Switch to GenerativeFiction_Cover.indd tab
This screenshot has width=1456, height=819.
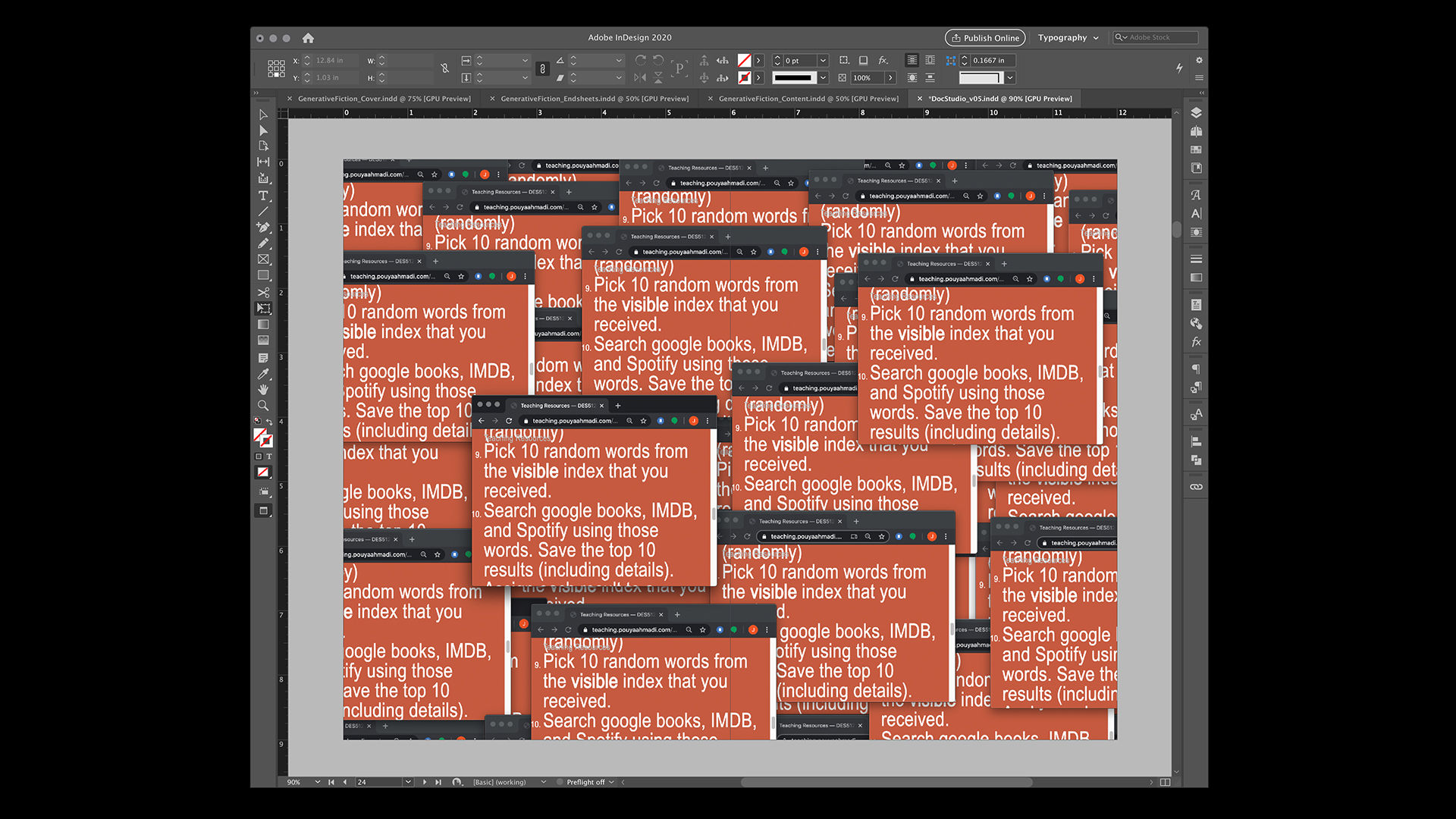384,99
